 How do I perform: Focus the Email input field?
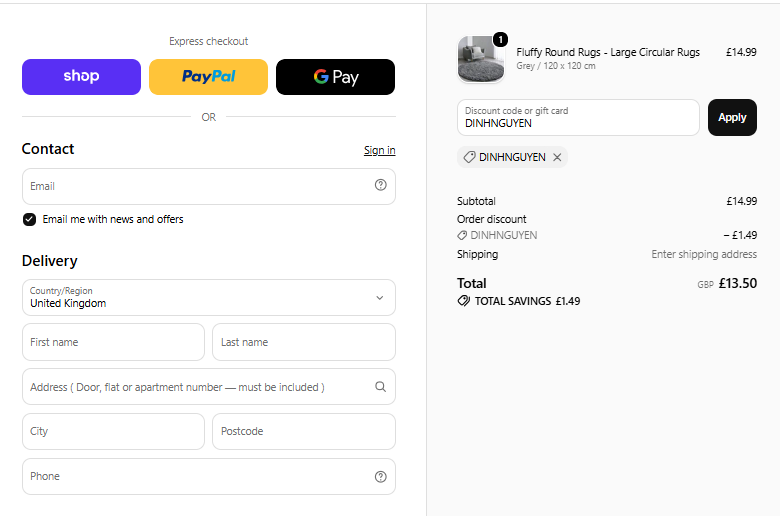[209, 187]
